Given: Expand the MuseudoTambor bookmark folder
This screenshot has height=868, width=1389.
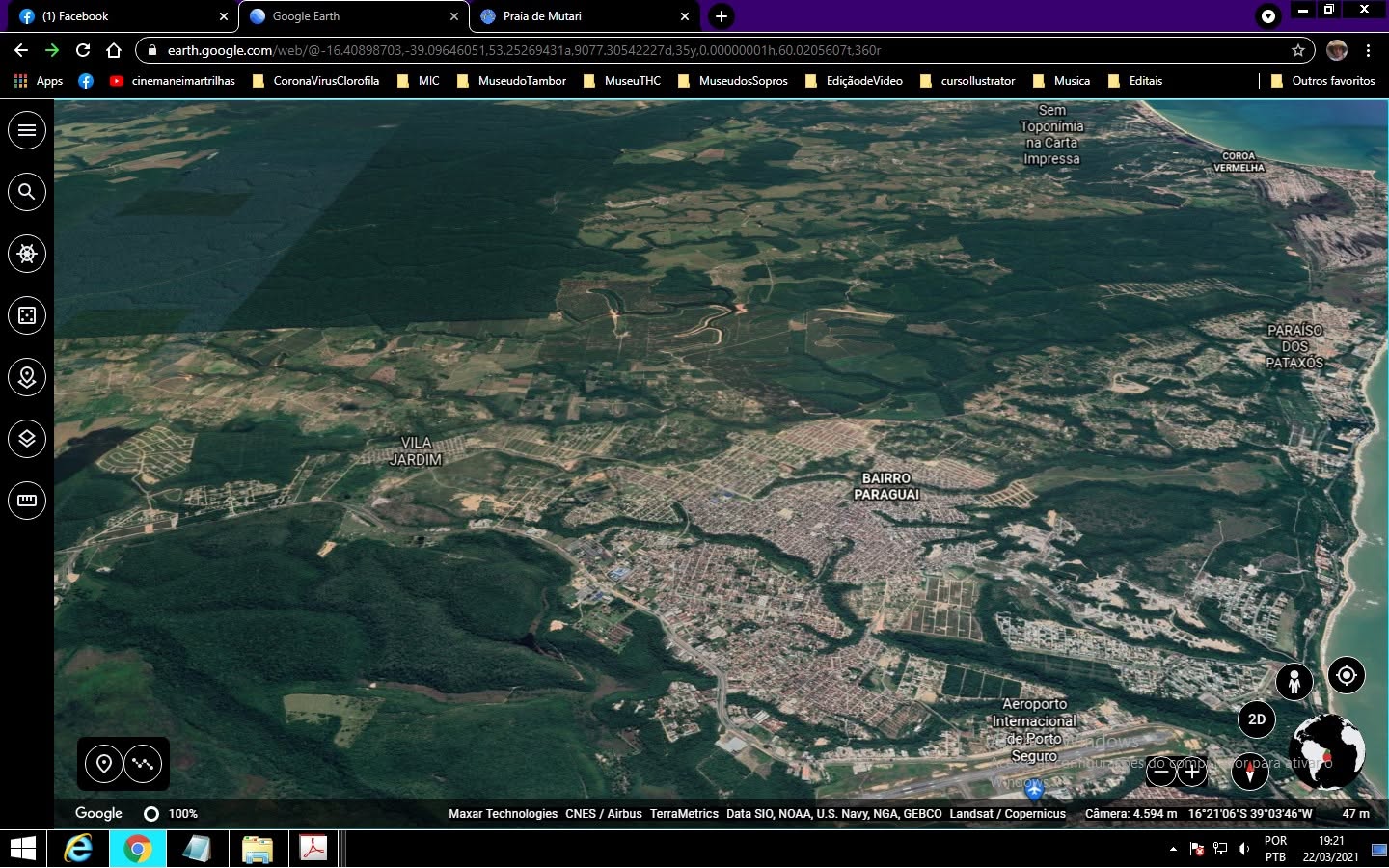Looking at the screenshot, I should (511, 81).
